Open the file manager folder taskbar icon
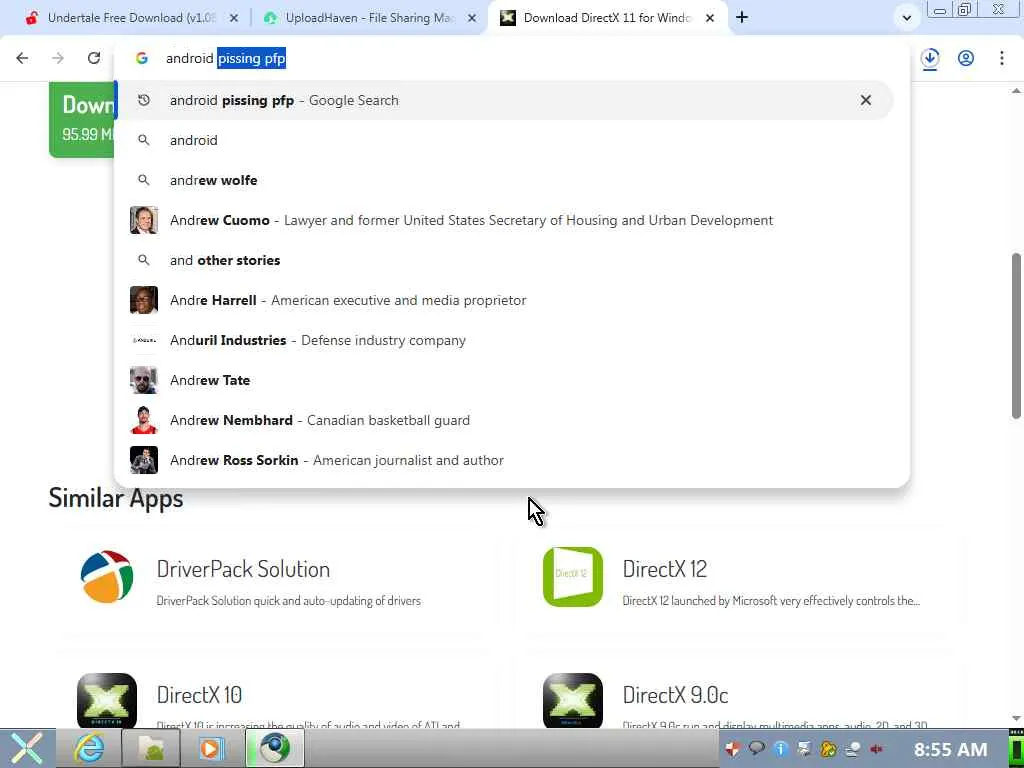This screenshot has width=1024, height=768. [150, 748]
